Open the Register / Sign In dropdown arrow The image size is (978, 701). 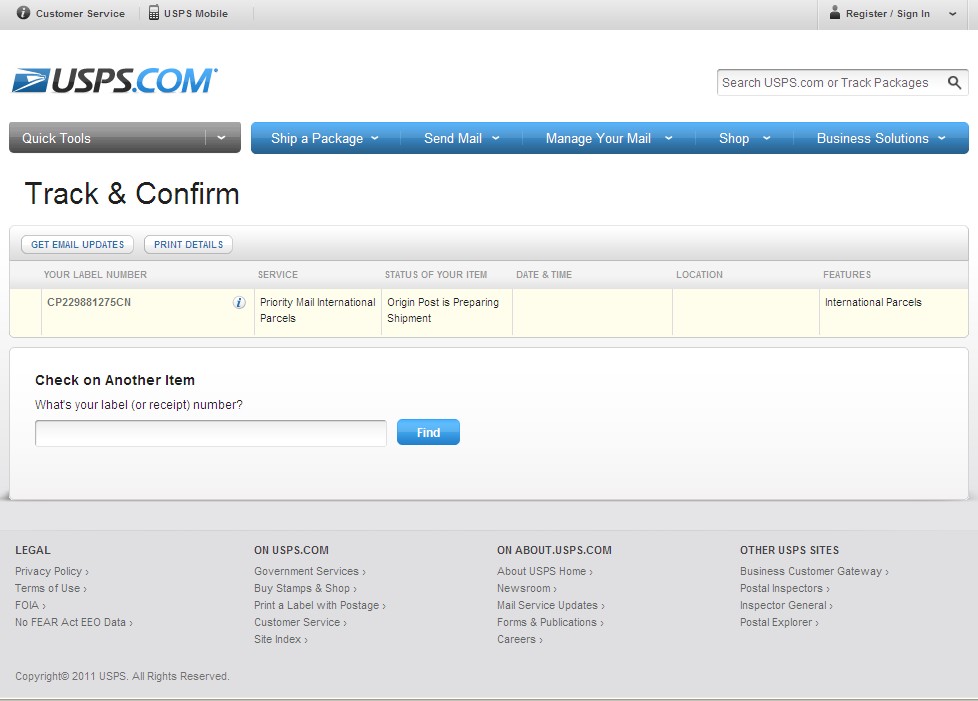pos(951,14)
